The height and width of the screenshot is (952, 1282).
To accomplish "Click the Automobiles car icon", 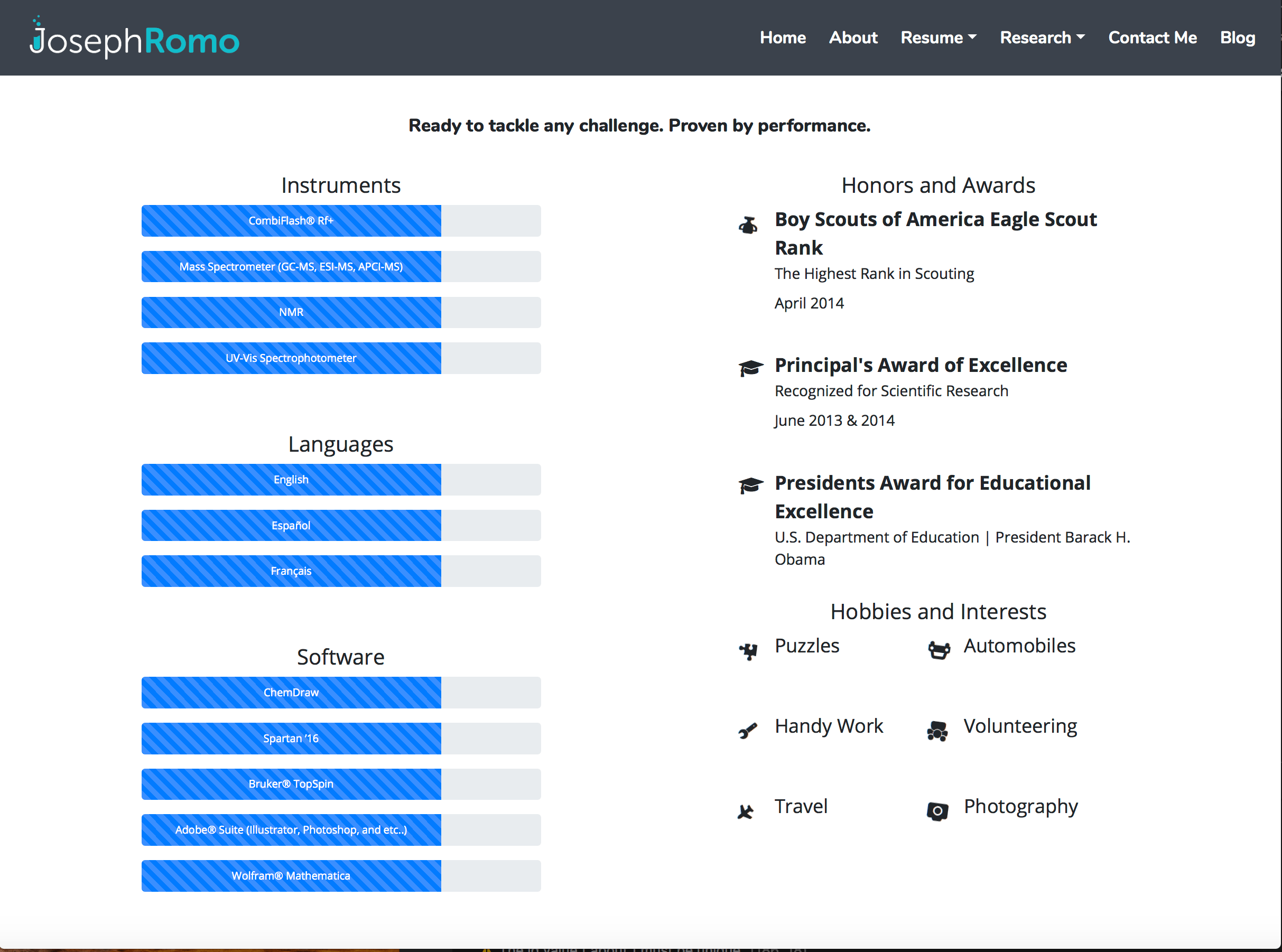I will (939, 651).
